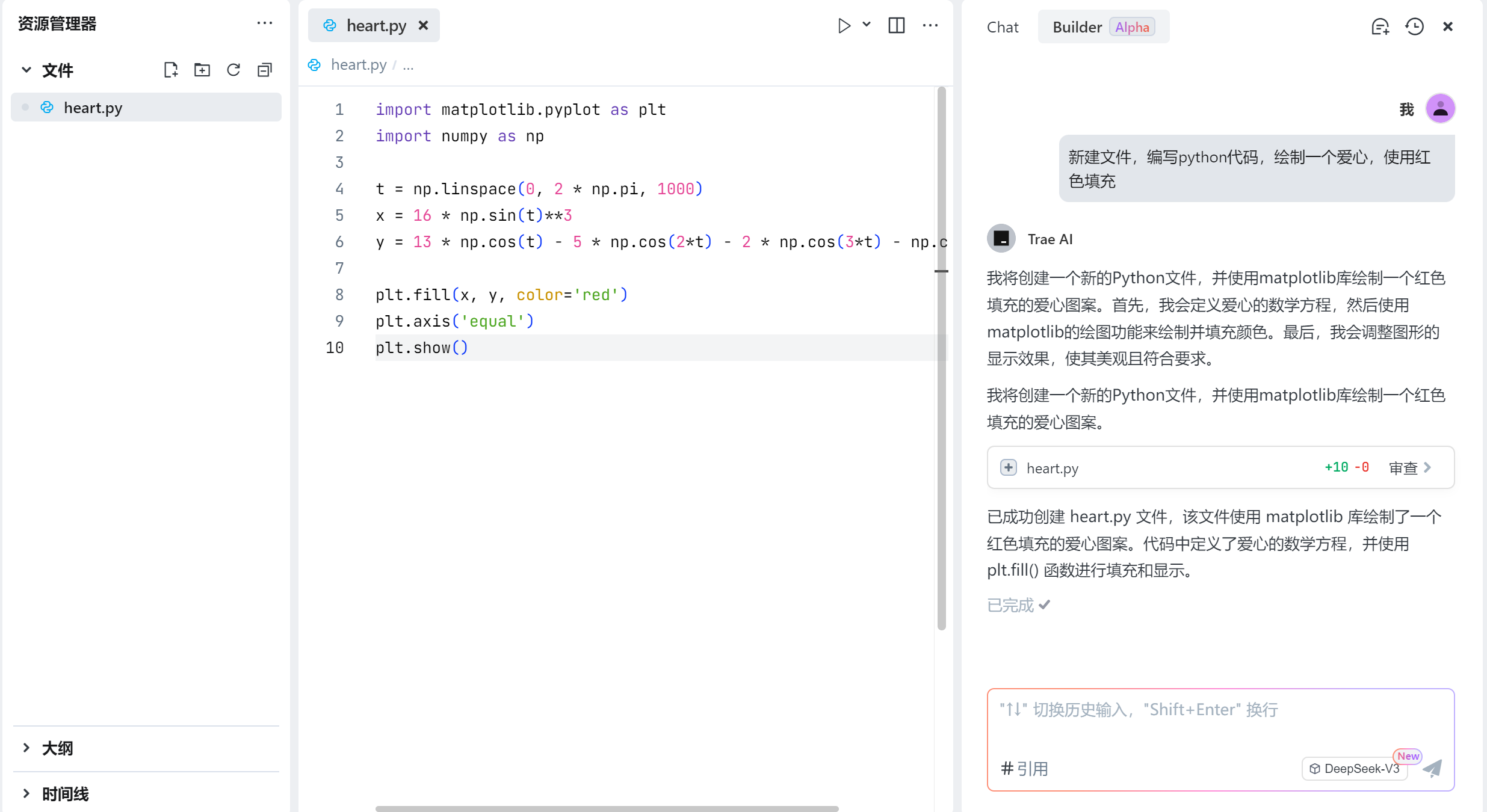Screen dimensions: 1487x812
Task: Switch to the Builder tab
Action: tap(1077, 26)
